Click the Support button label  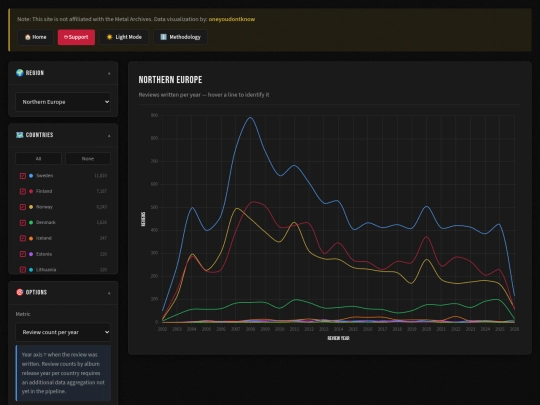(78, 37)
